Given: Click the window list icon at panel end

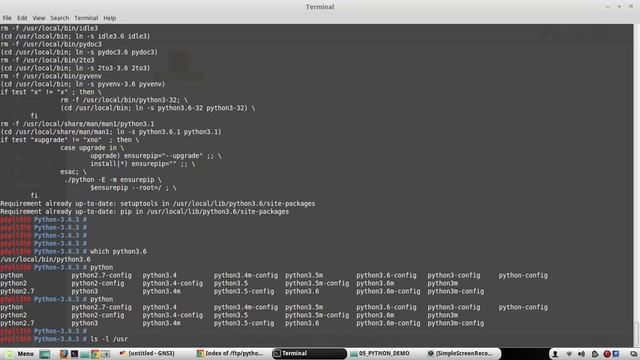Looking at the screenshot, I should (x=633, y=354).
